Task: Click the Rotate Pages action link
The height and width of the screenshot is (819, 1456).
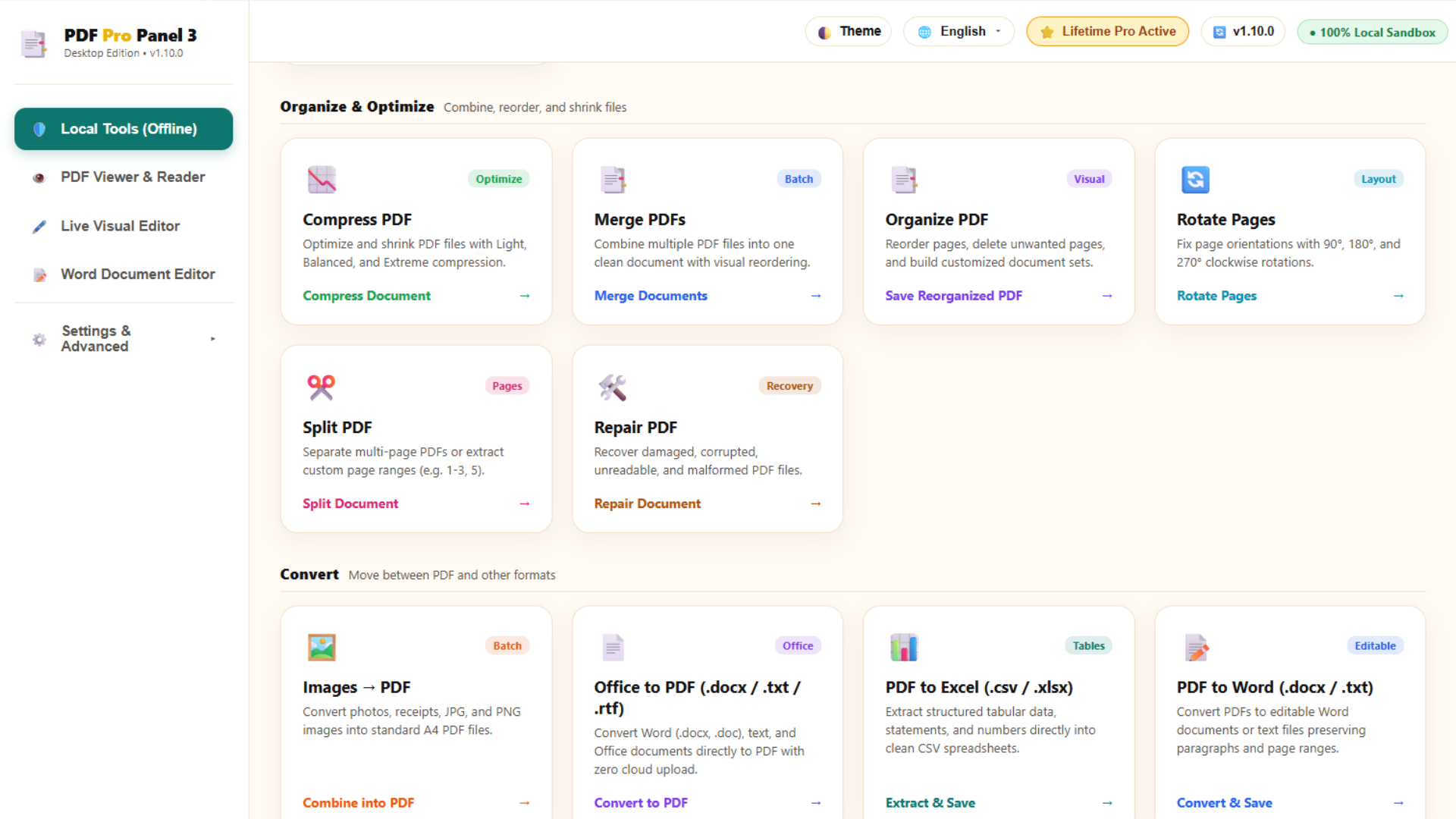Action: [1216, 296]
